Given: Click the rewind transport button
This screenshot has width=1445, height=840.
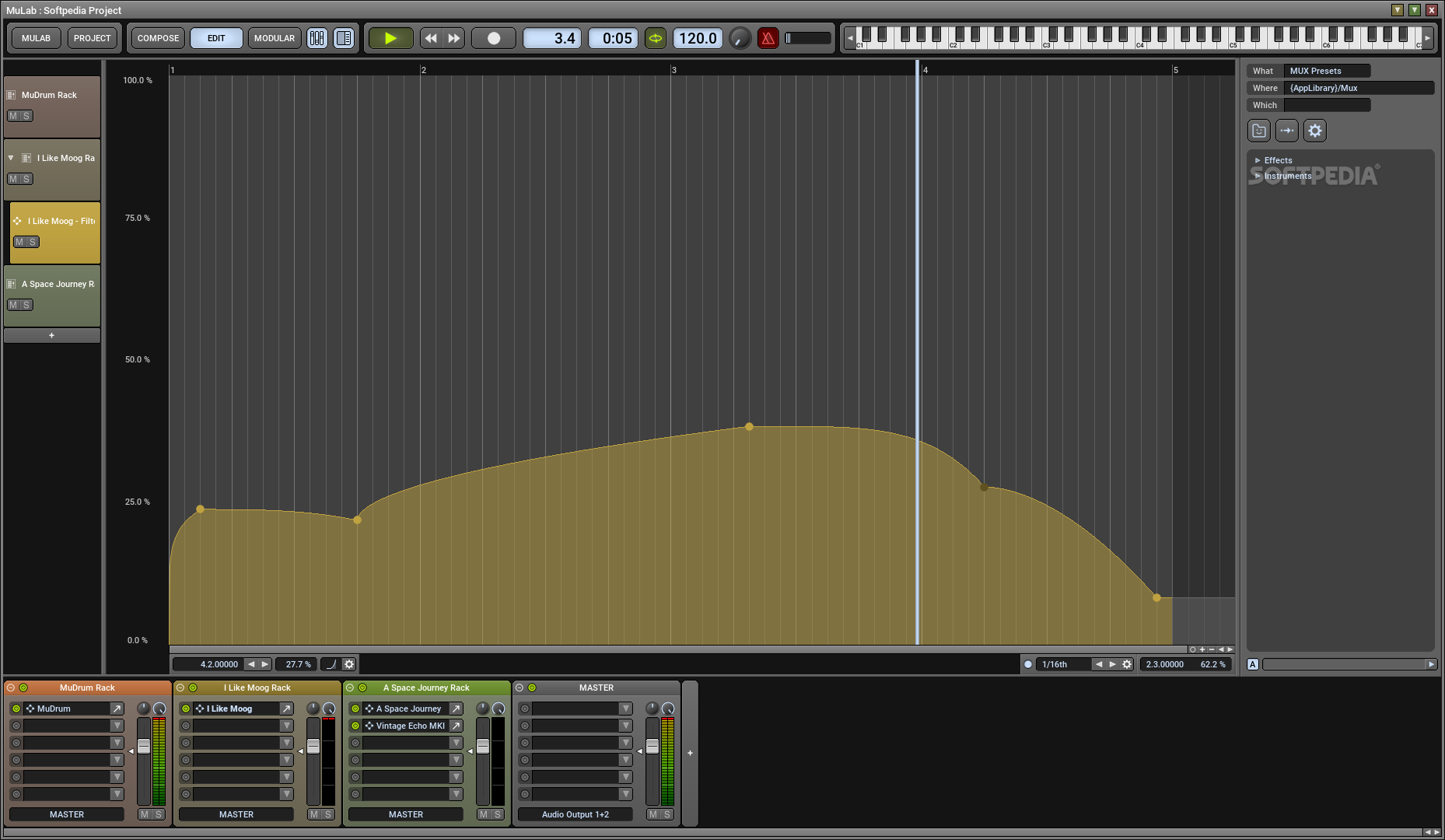Looking at the screenshot, I should [x=431, y=38].
